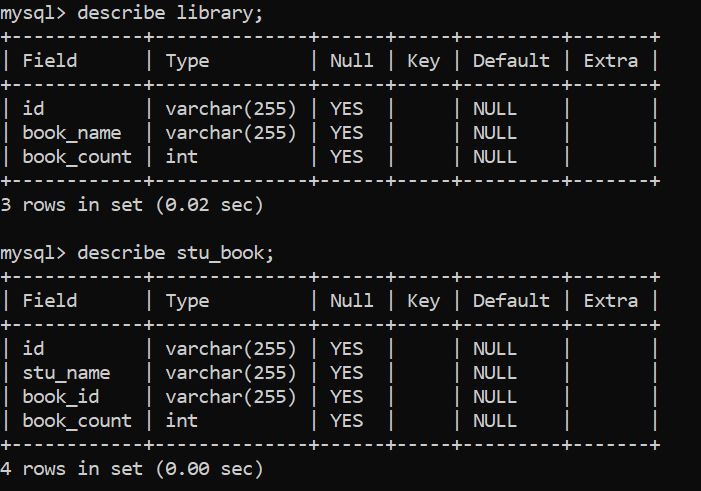Click the book_count field in library table
Screen dimensions: 701x491
tap(77, 157)
